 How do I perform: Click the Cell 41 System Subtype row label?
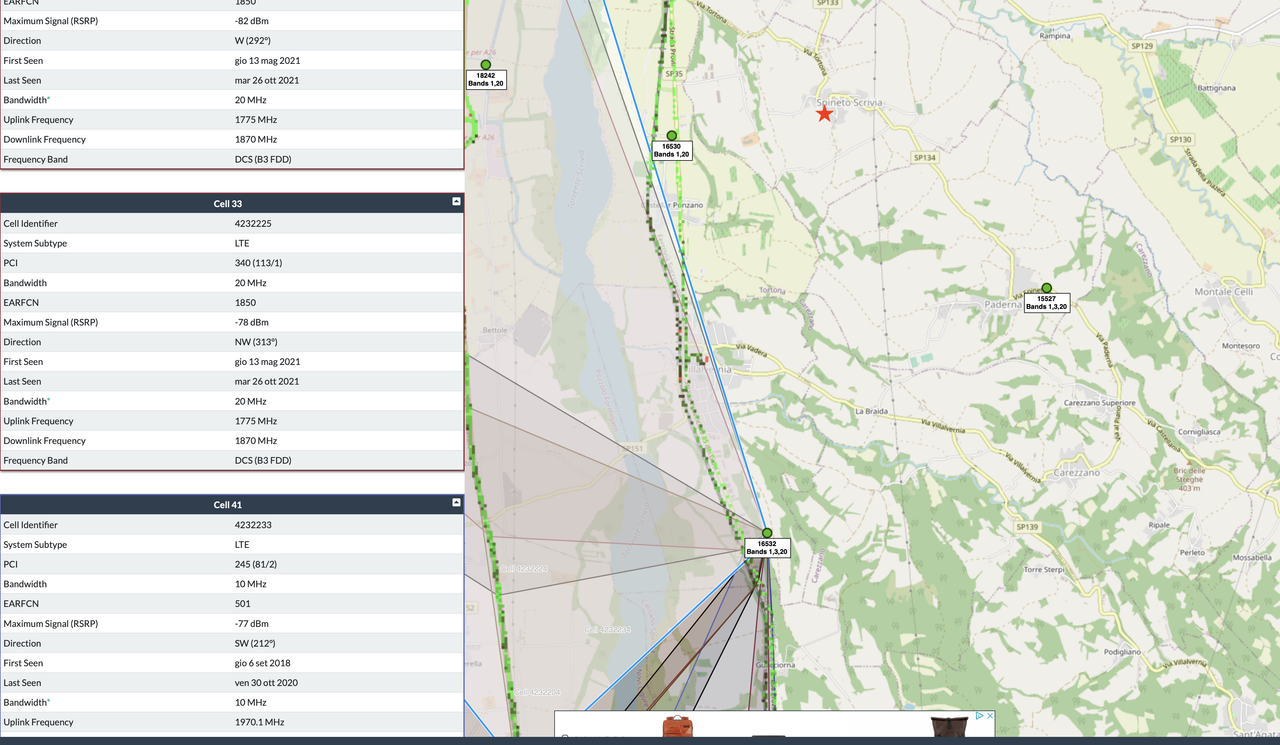point(35,545)
